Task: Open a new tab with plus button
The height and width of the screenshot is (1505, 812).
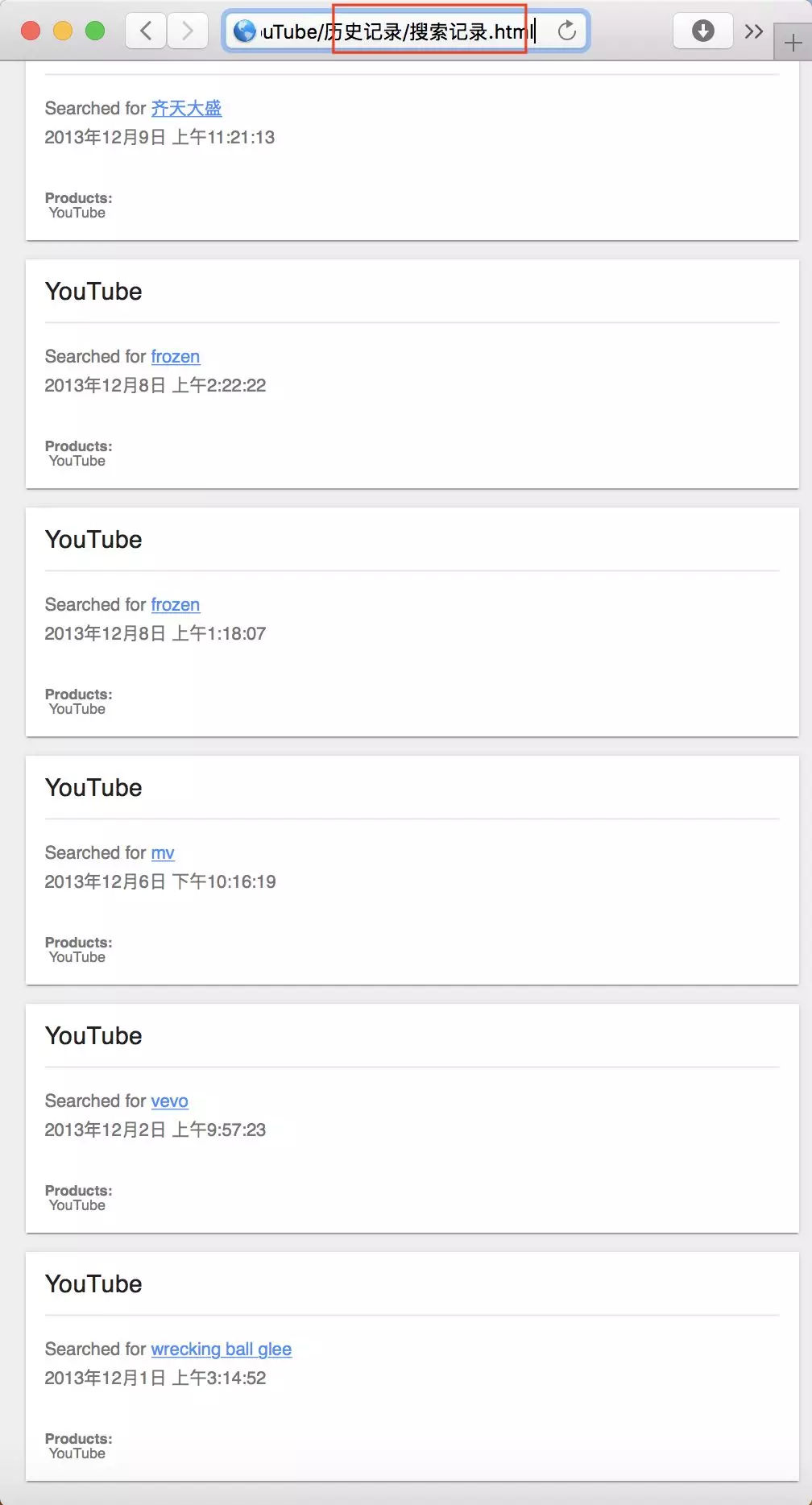Action: point(793,44)
